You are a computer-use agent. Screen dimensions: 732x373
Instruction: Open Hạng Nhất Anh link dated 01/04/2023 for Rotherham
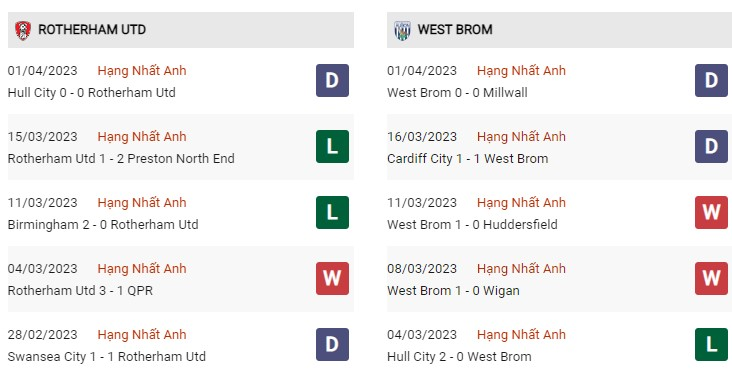click(x=142, y=71)
